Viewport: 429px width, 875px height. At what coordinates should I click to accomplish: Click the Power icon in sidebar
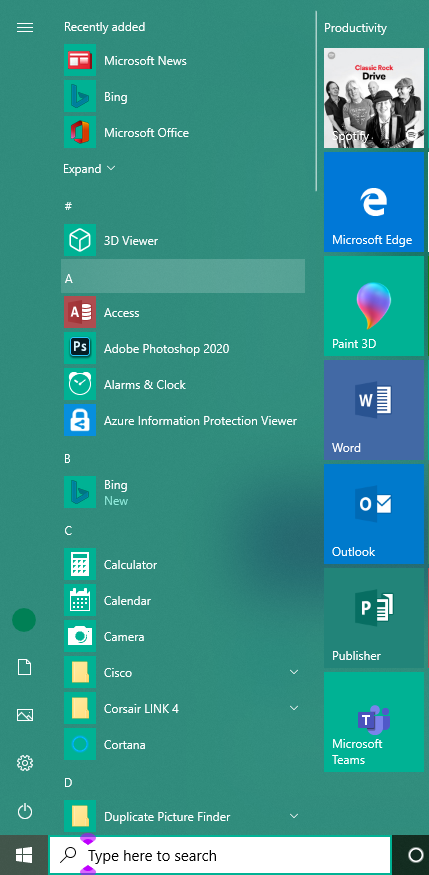(25, 811)
